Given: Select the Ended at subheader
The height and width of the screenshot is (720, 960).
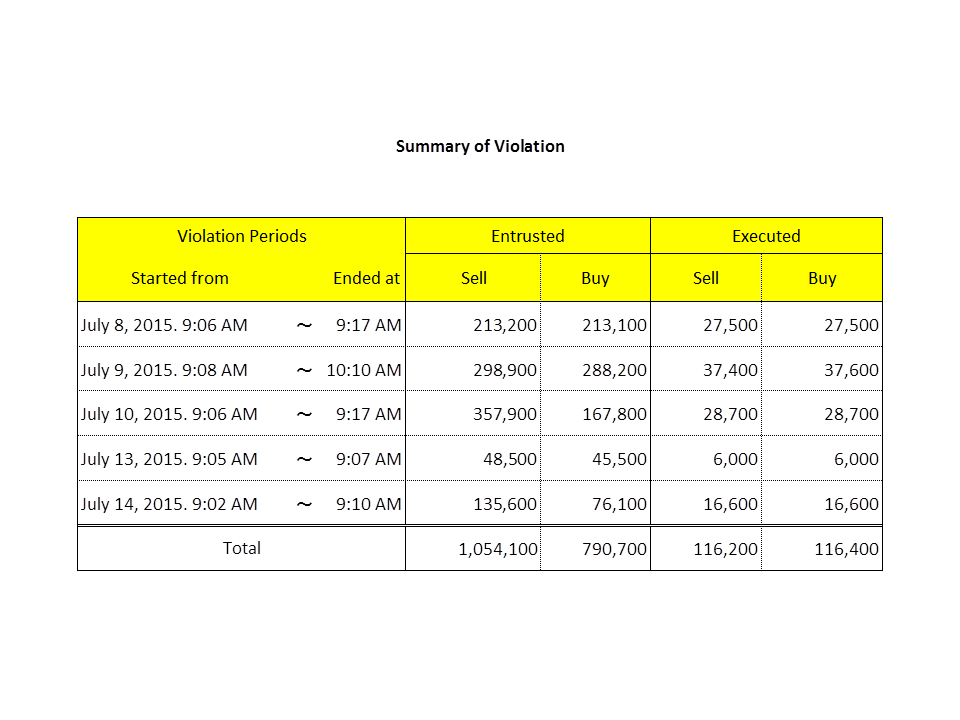Looking at the screenshot, I should [x=367, y=278].
